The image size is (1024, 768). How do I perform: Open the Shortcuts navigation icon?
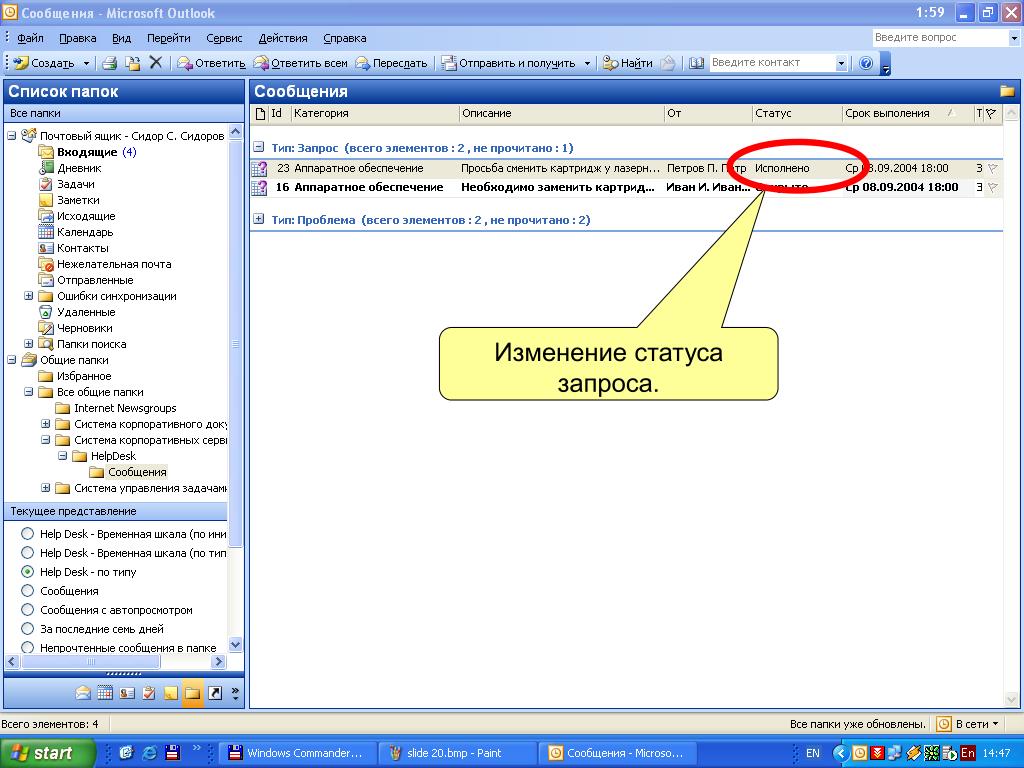pyautogui.click(x=215, y=693)
